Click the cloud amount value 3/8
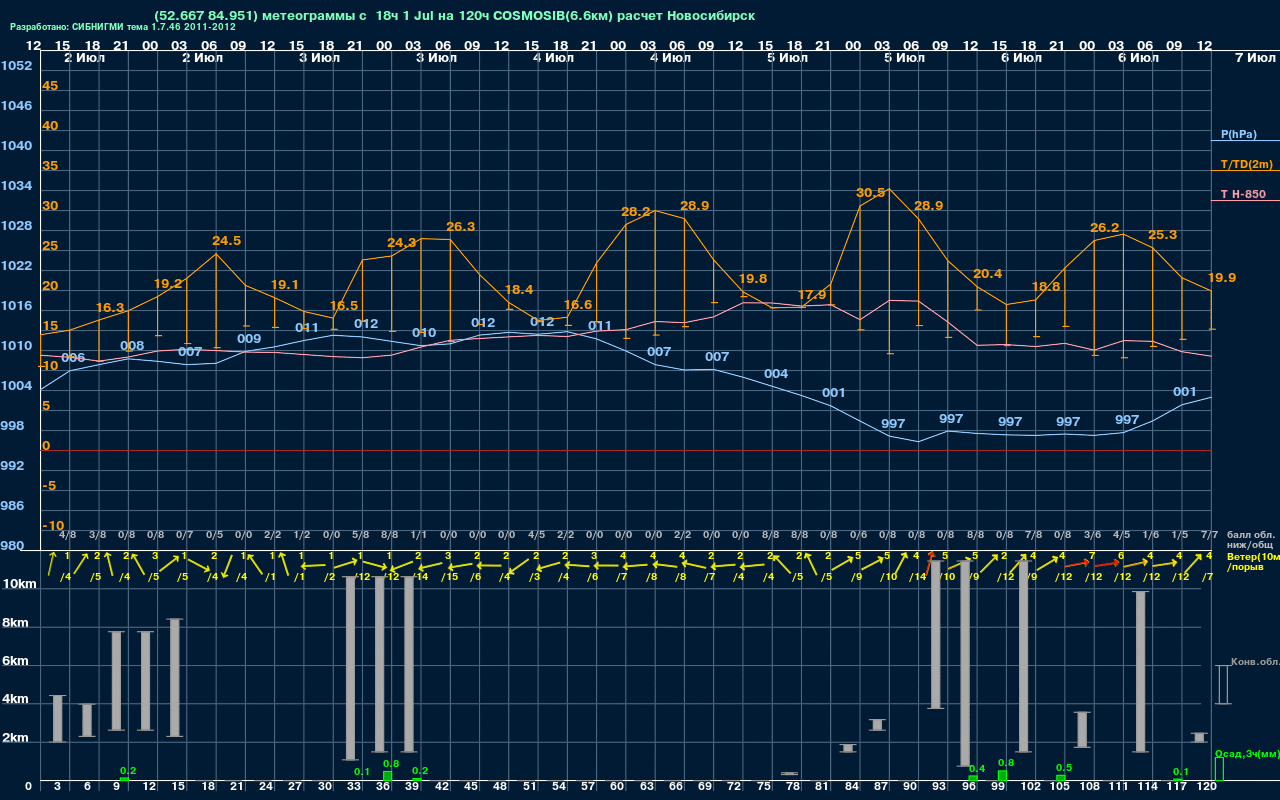This screenshot has width=1280, height=800. tap(98, 535)
